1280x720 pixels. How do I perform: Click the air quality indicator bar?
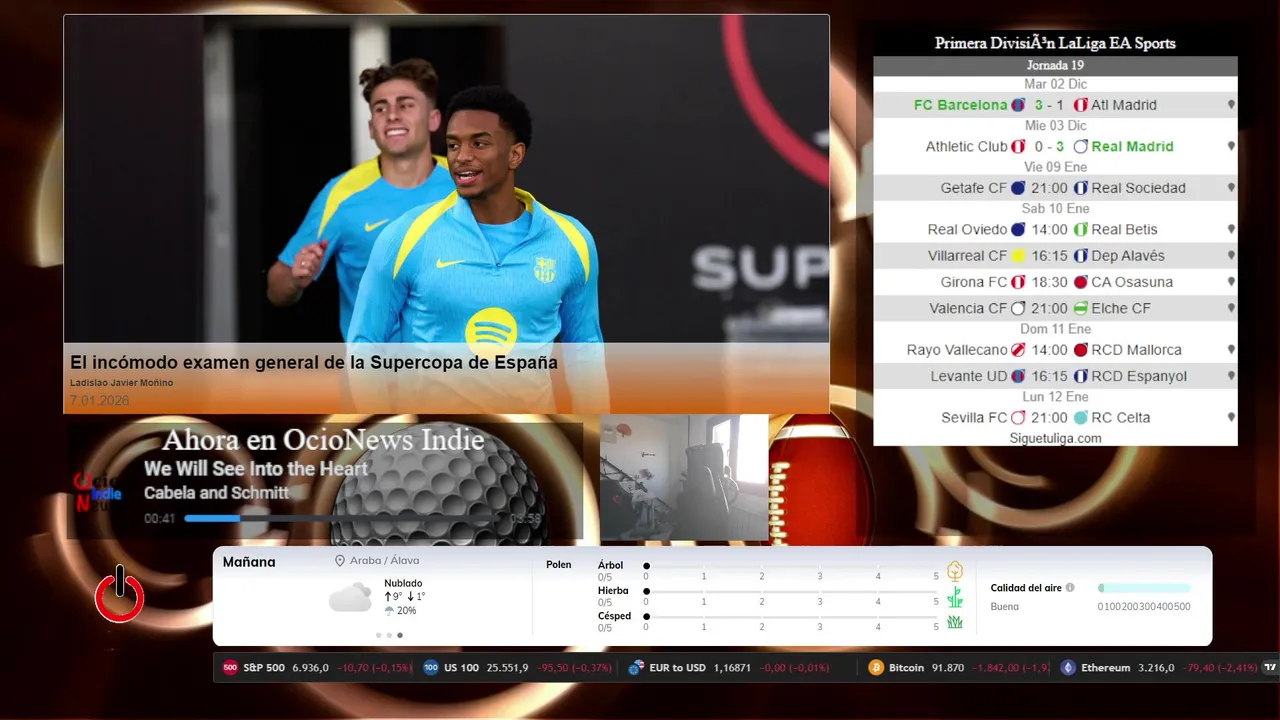tap(1144, 588)
